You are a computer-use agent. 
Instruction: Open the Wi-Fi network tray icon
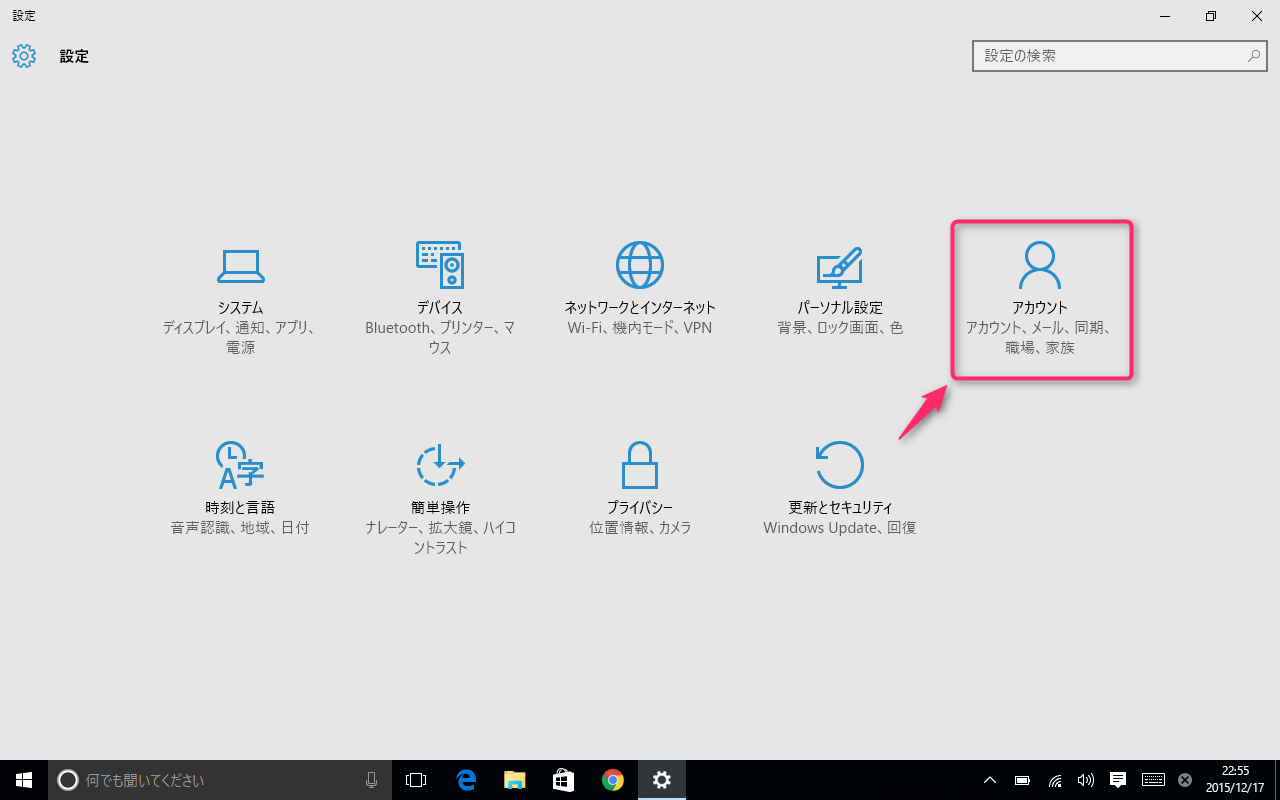(1054, 780)
